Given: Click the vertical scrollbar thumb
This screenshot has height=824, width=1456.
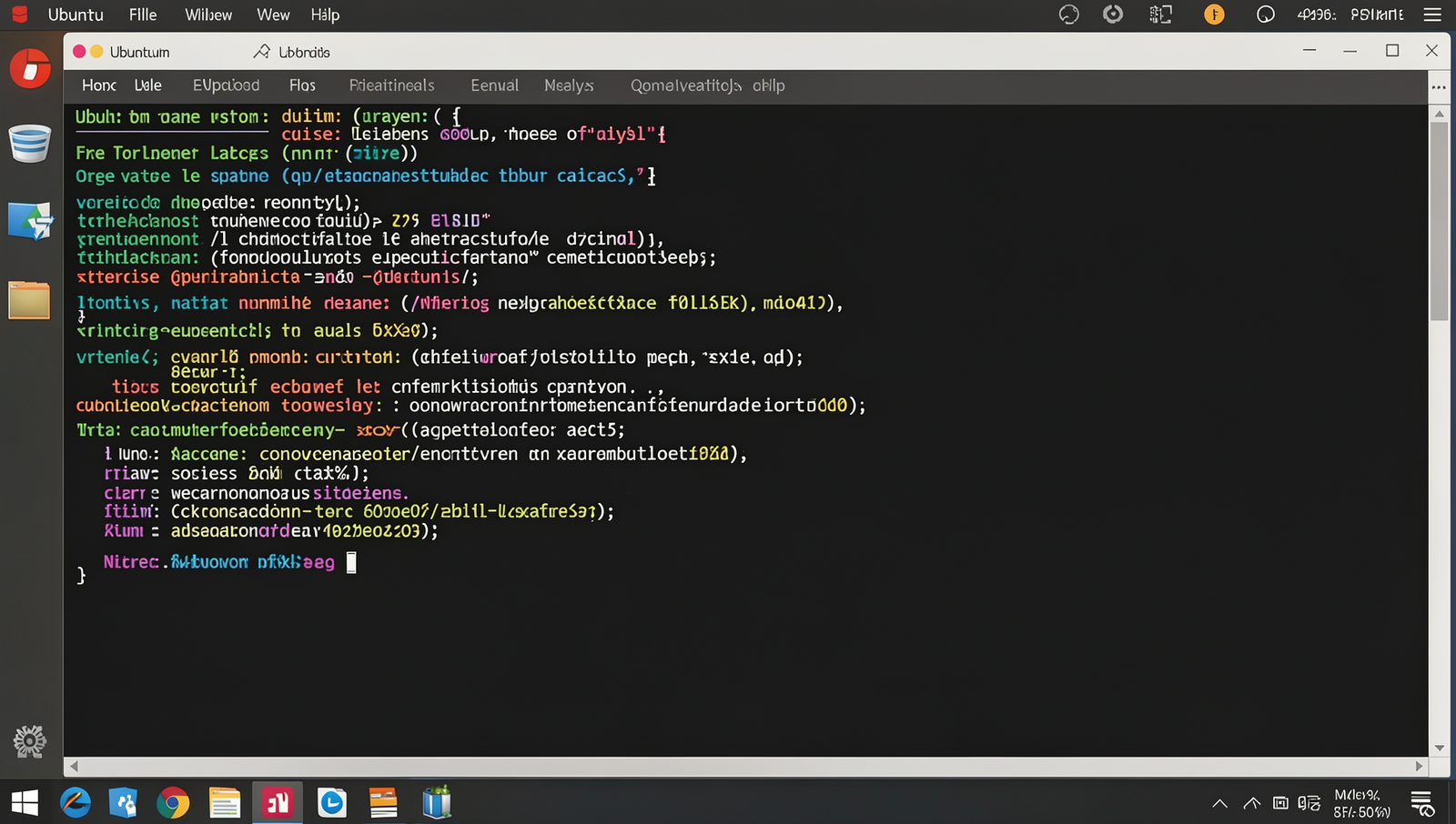Looking at the screenshot, I should (1439, 221).
